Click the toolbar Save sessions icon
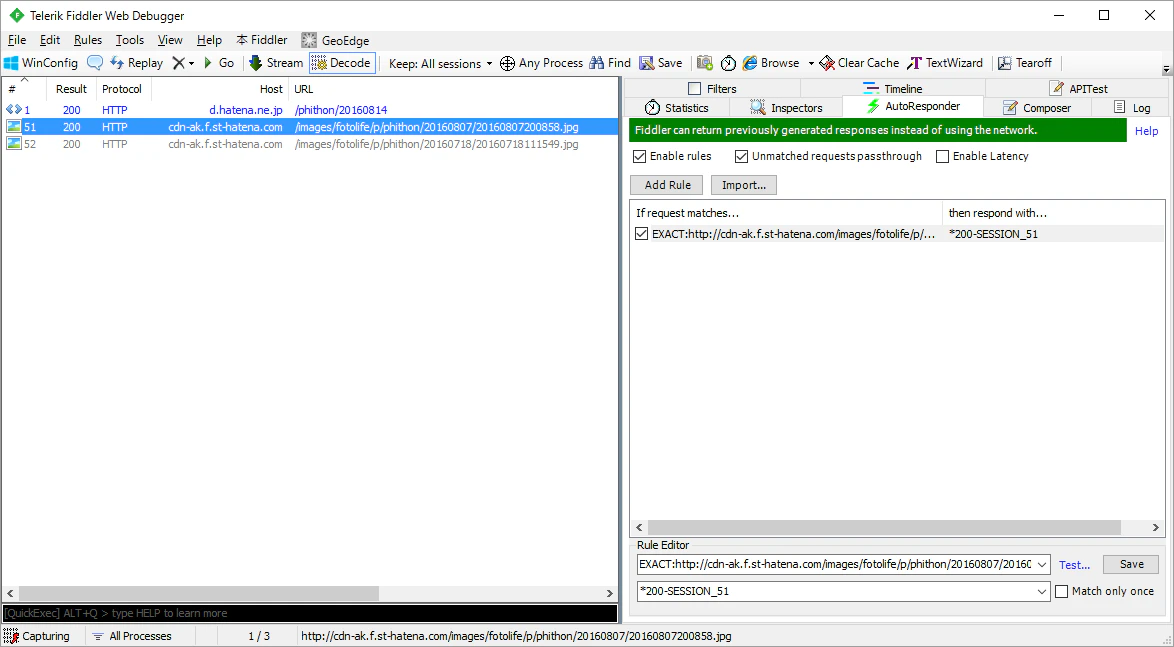The height and width of the screenshot is (647, 1174). [x=660, y=63]
